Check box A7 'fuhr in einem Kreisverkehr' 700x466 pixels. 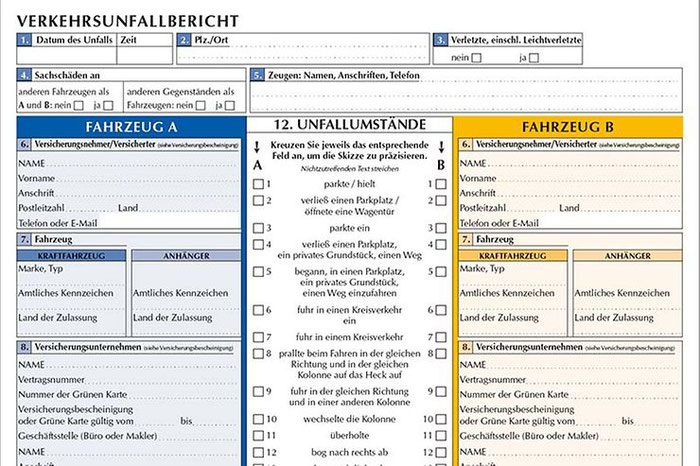point(258,337)
